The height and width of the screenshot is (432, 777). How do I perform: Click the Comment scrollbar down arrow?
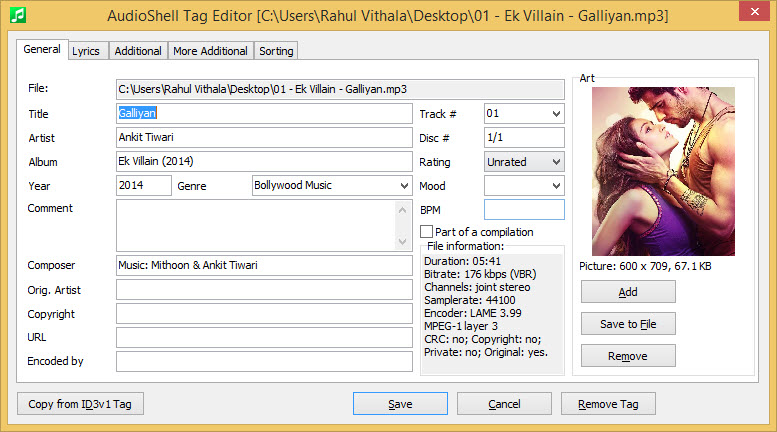coord(402,242)
